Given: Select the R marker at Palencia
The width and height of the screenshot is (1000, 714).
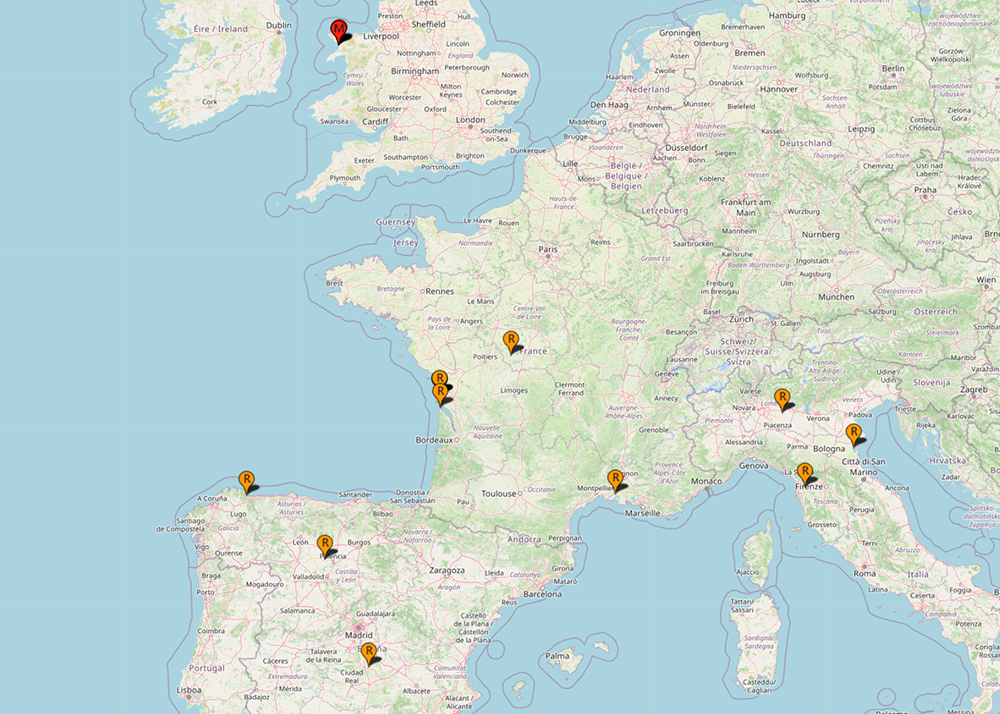Looking at the screenshot, I should (x=325, y=545).
